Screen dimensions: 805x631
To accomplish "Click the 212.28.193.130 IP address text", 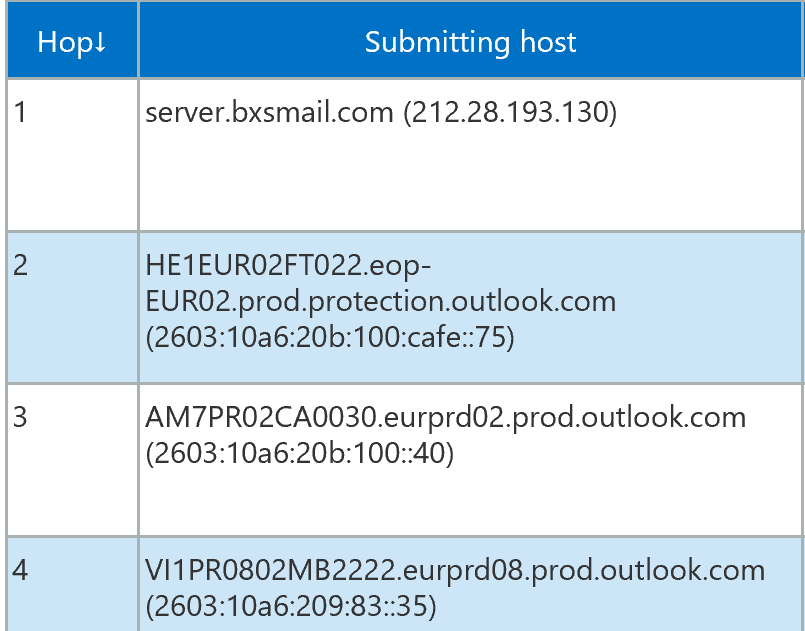I will (x=510, y=112).
